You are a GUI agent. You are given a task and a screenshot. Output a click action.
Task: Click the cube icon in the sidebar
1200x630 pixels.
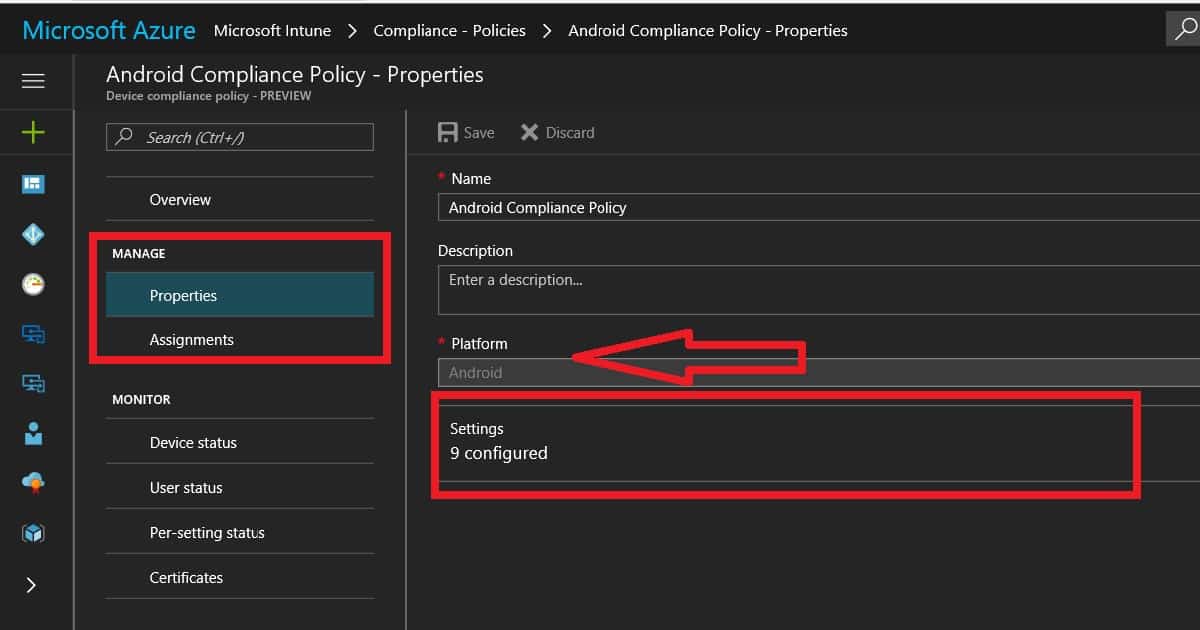33,533
